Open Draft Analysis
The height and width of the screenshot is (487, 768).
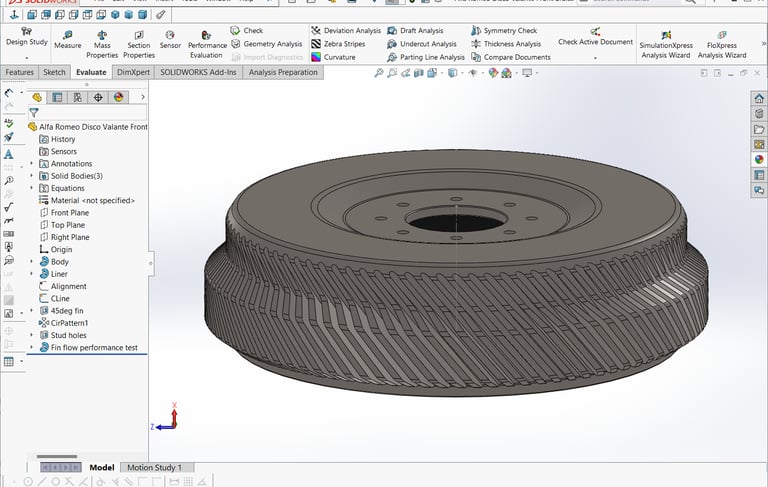415,30
